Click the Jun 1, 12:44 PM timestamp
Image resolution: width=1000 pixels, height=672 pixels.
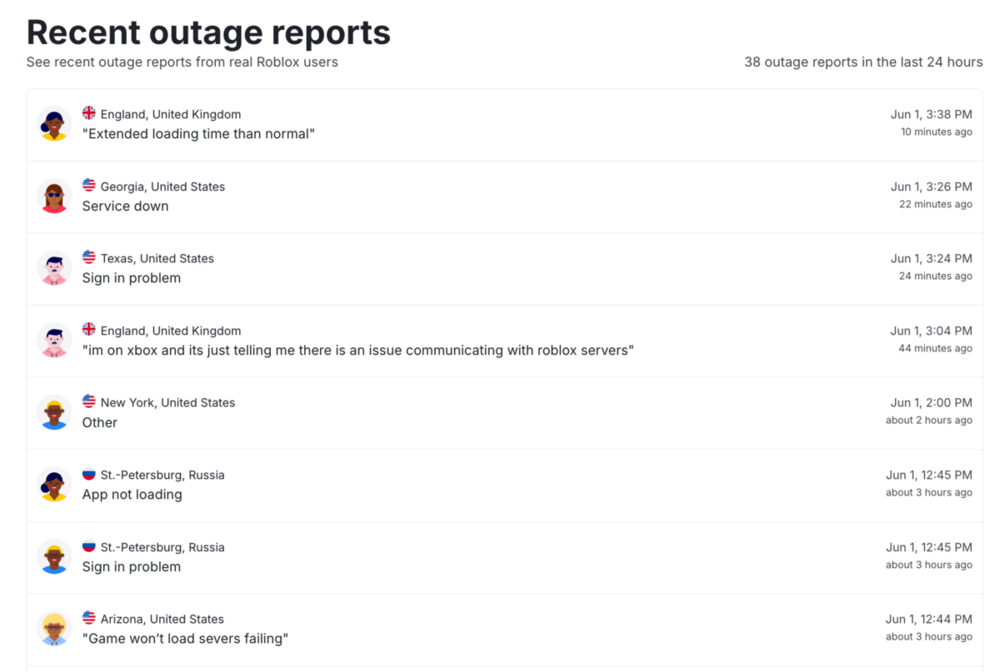[929, 619]
